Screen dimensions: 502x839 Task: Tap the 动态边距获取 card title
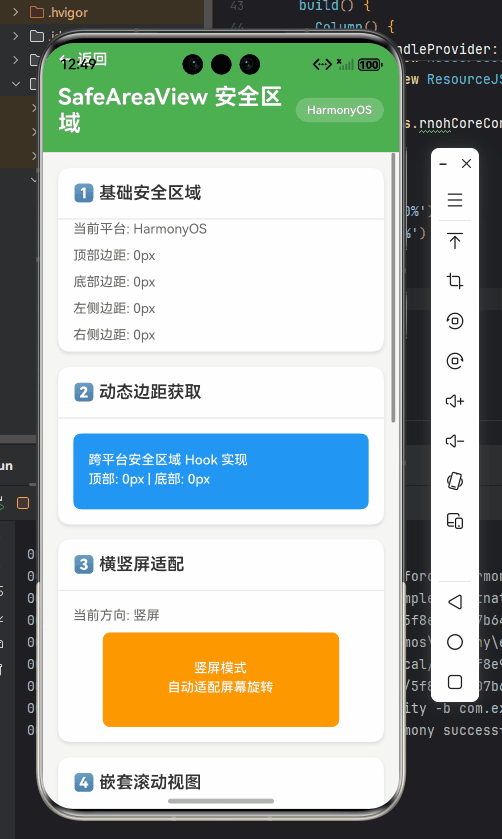pos(150,392)
